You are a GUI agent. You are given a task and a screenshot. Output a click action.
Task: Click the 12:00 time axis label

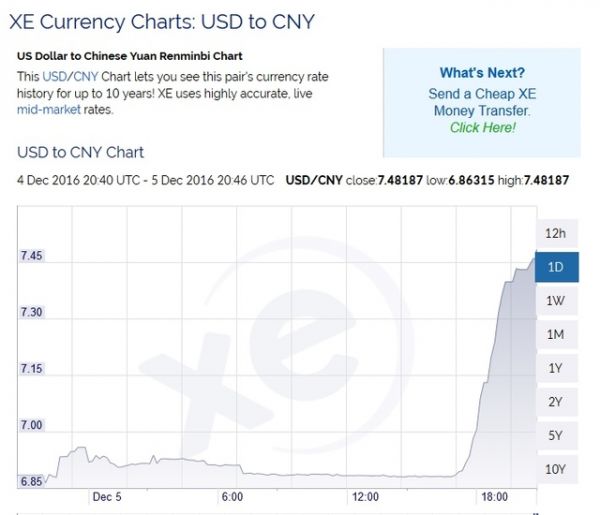(365, 497)
